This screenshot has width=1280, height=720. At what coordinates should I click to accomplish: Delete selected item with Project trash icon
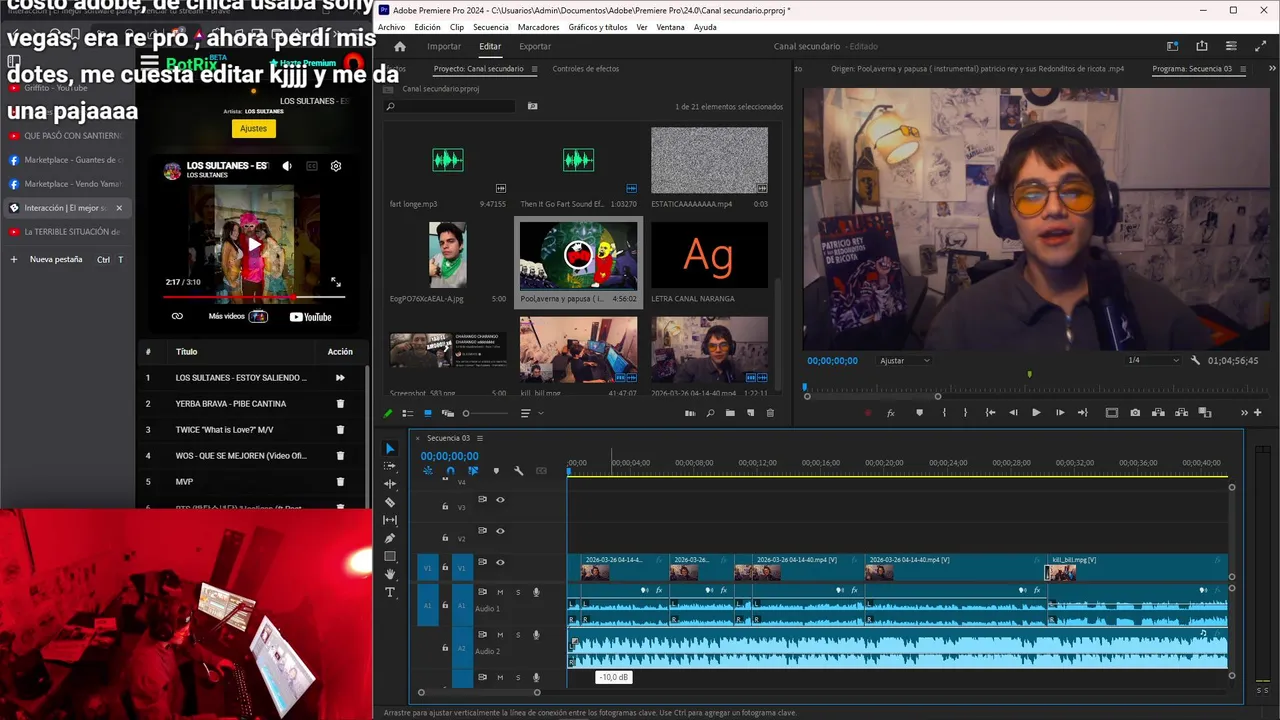(x=770, y=413)
